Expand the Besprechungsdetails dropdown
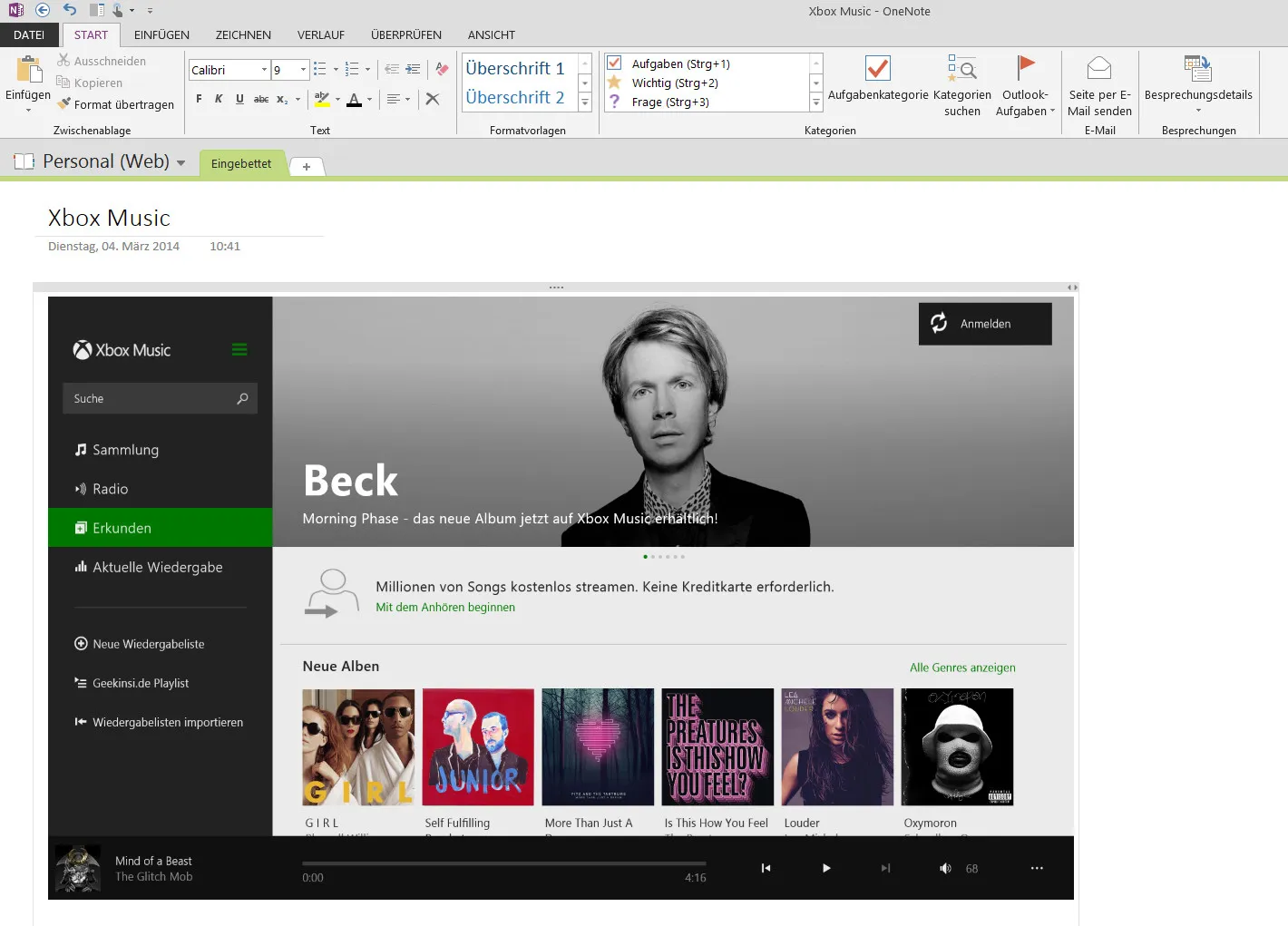The width and height of the screenshot is (1288, 926). (x=1198, y=111)
